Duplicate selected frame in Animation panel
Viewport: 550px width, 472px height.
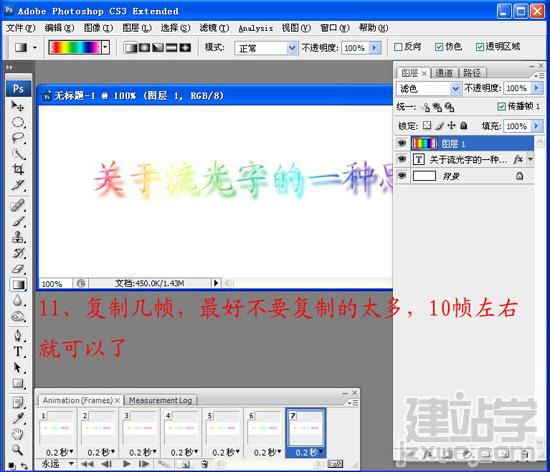pyautogui.click(x=185, y=464)
